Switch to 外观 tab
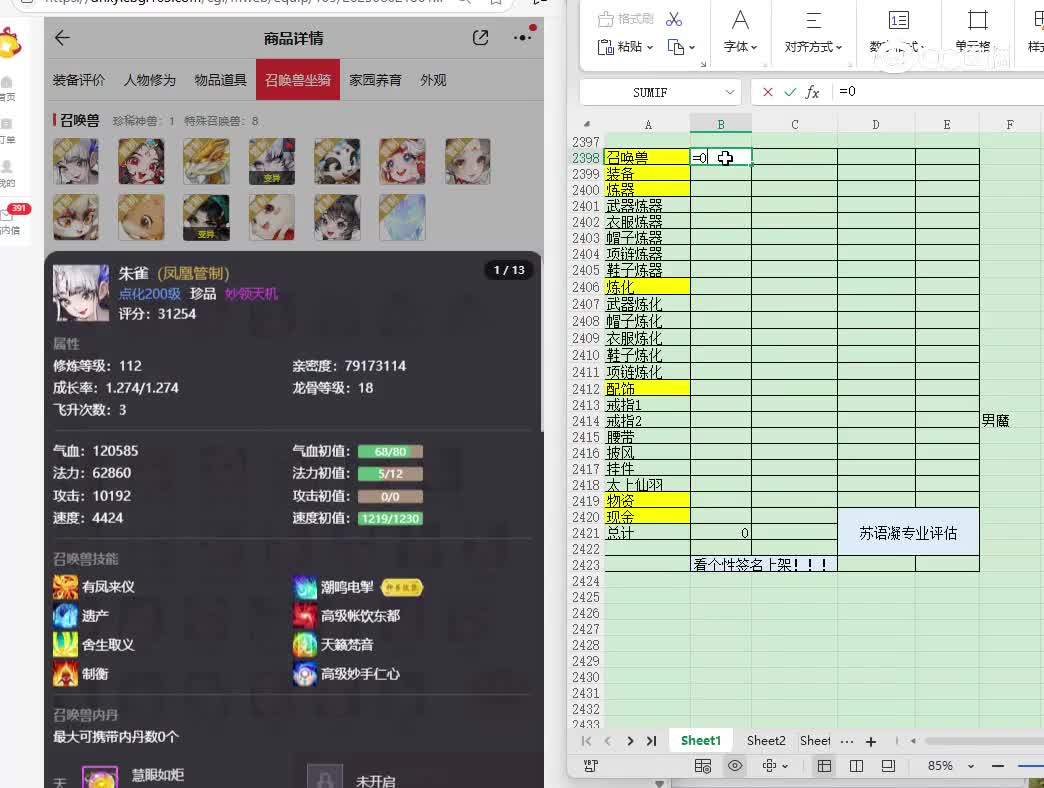The image size is (1044, 788). (x=433, y=80)
